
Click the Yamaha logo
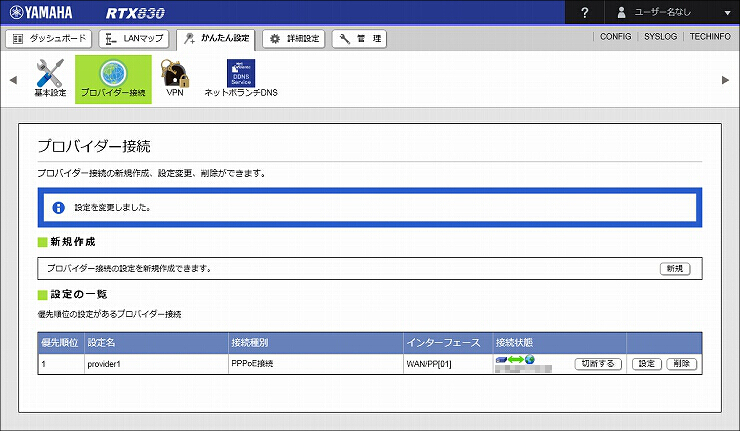coord(41,13)
